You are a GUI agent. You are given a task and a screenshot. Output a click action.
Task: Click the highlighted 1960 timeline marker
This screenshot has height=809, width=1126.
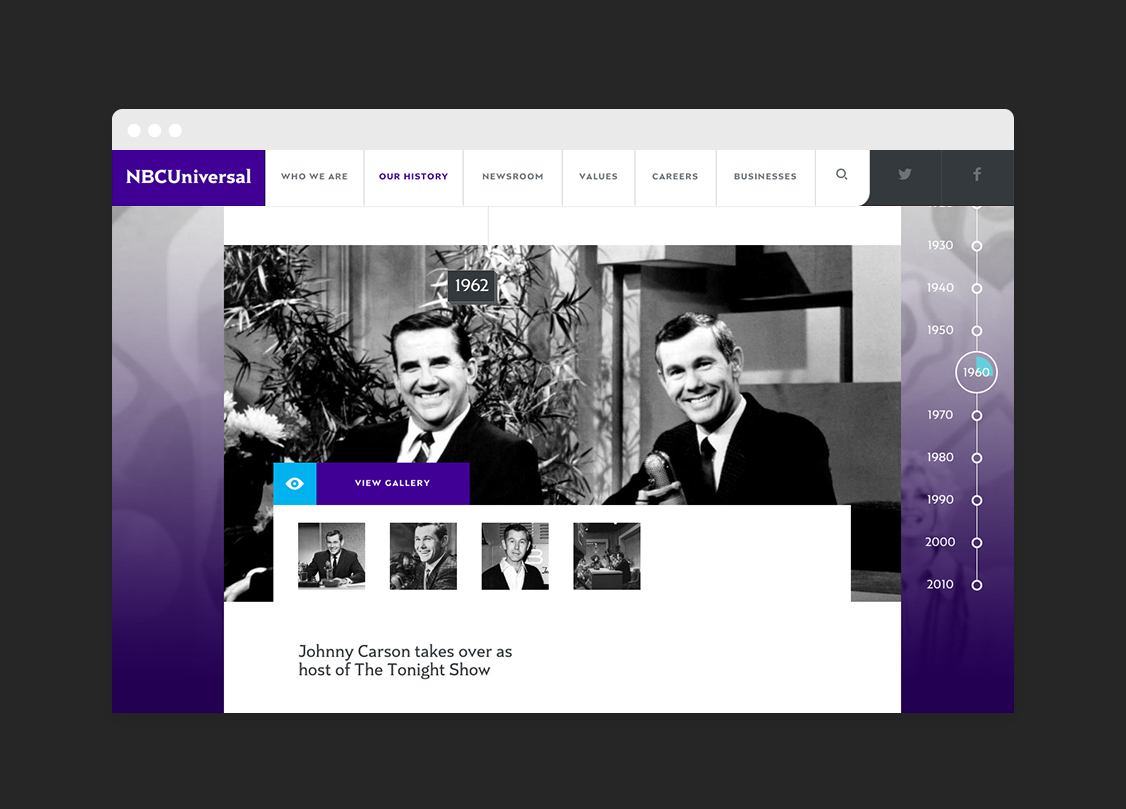pos(976,373)
